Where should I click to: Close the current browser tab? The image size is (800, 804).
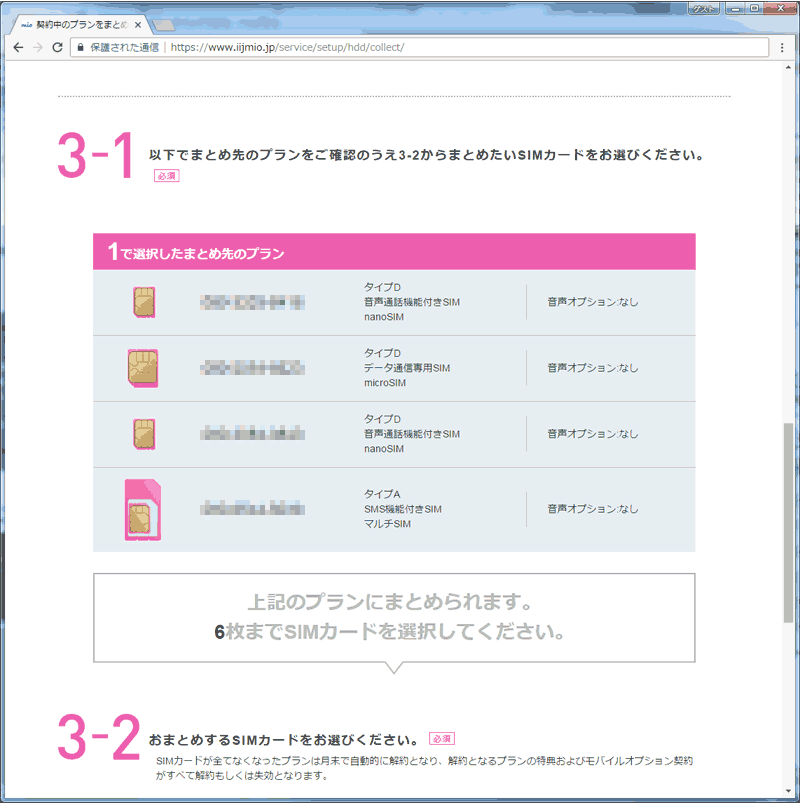pos(138,23)
